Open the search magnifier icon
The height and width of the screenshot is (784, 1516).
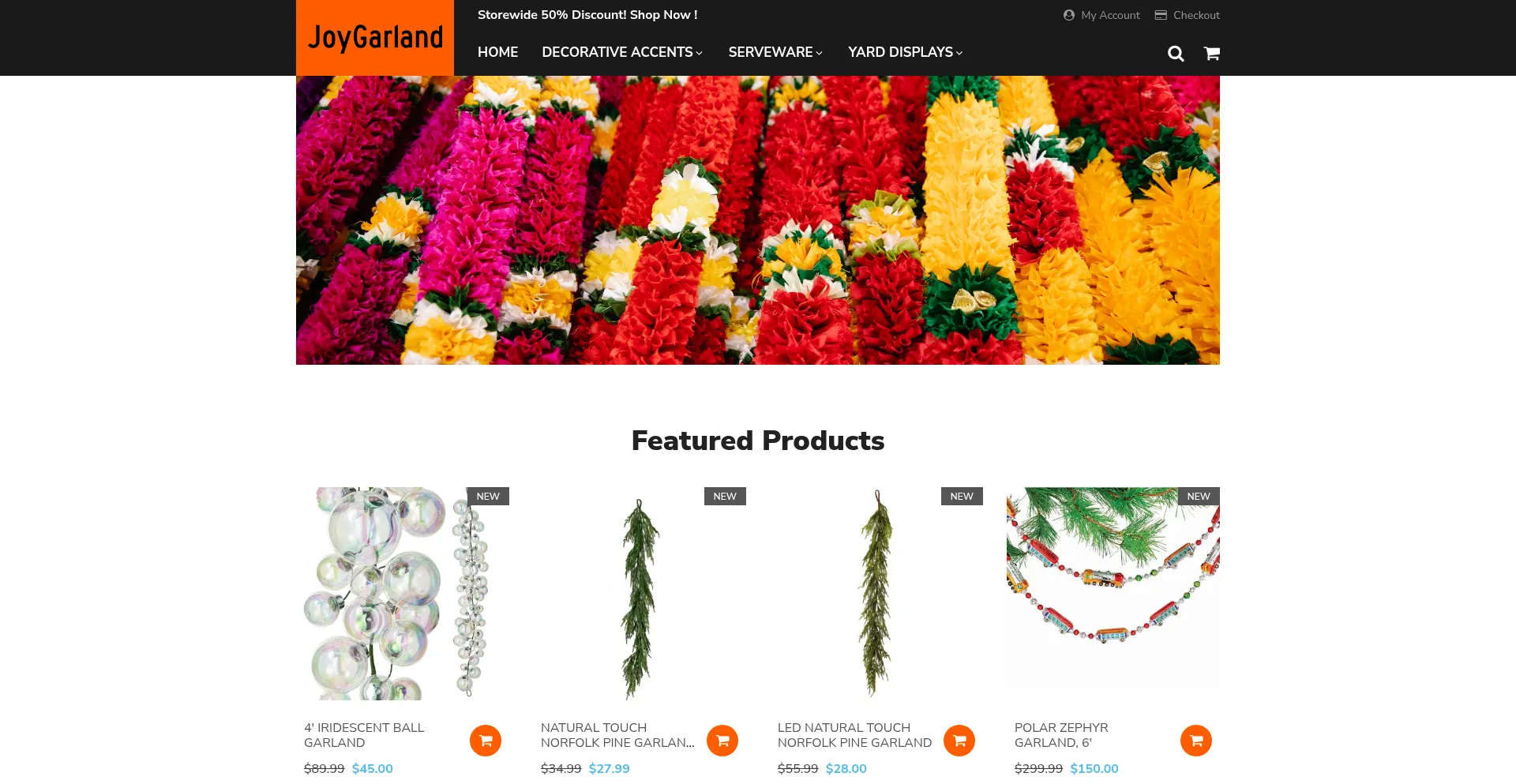pos(1176,54)
